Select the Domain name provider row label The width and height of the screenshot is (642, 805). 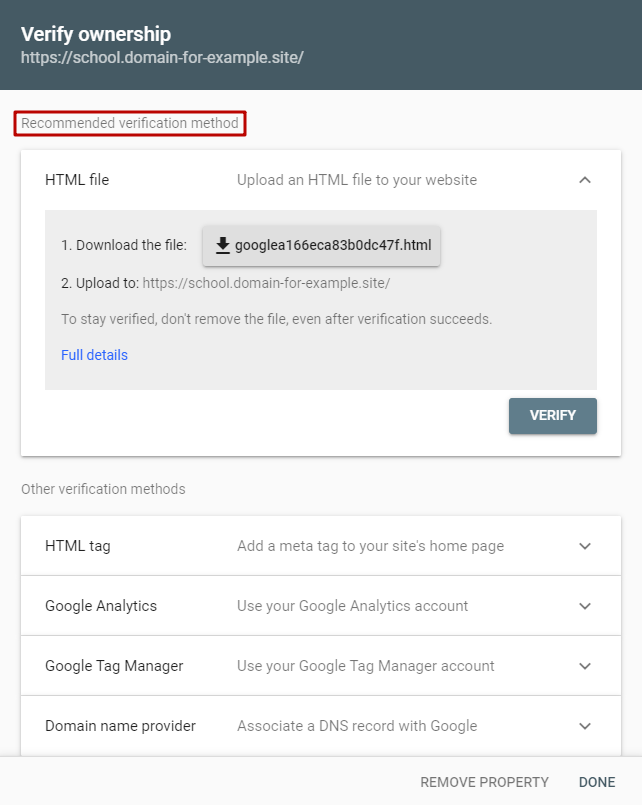pyautogui.click(x=120, y=726)
